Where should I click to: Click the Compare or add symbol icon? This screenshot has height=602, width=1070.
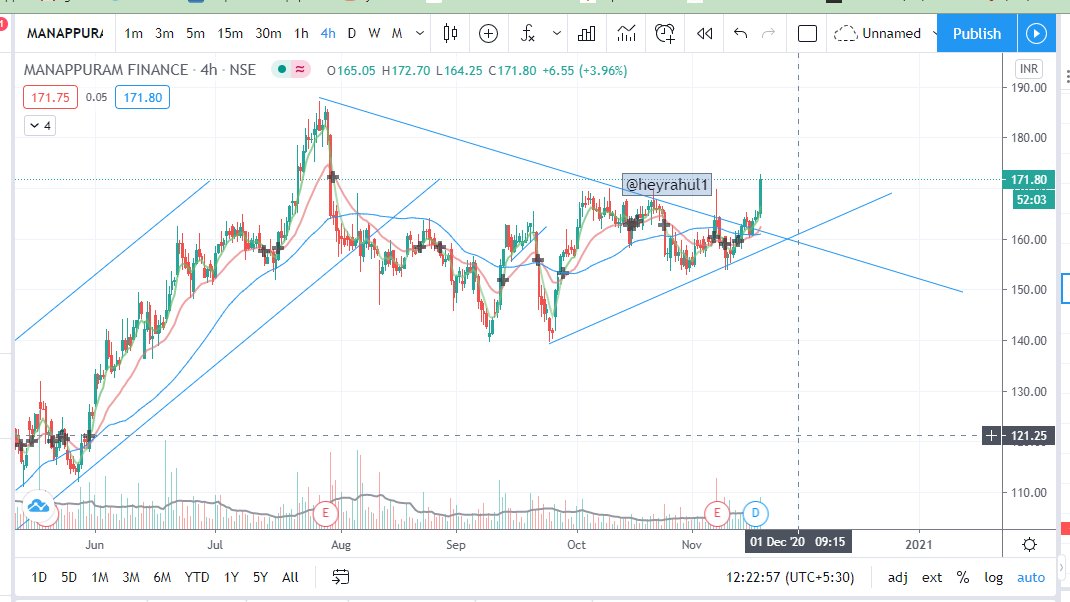pos(489,33)
